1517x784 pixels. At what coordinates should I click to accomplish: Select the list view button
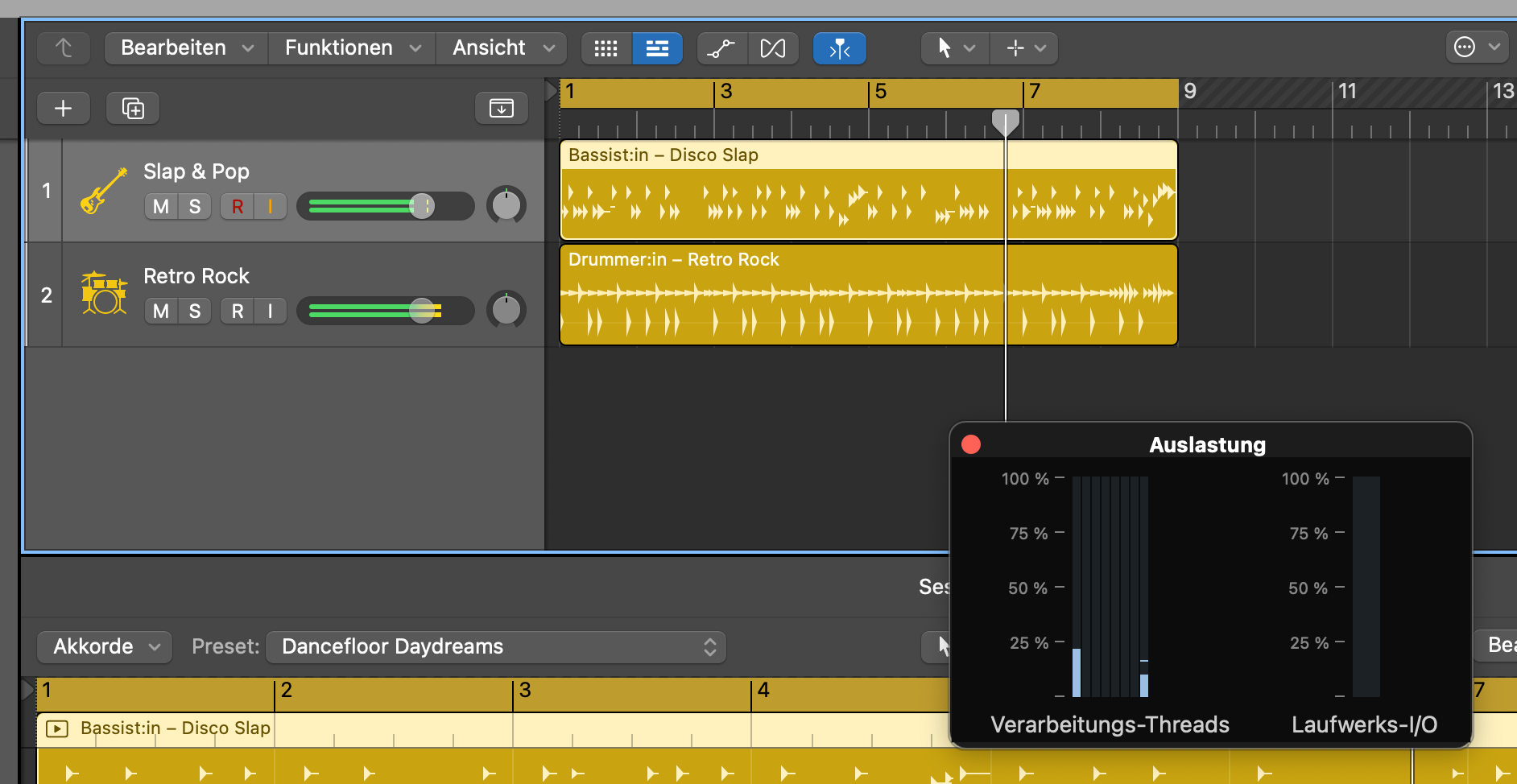(657, 48)
